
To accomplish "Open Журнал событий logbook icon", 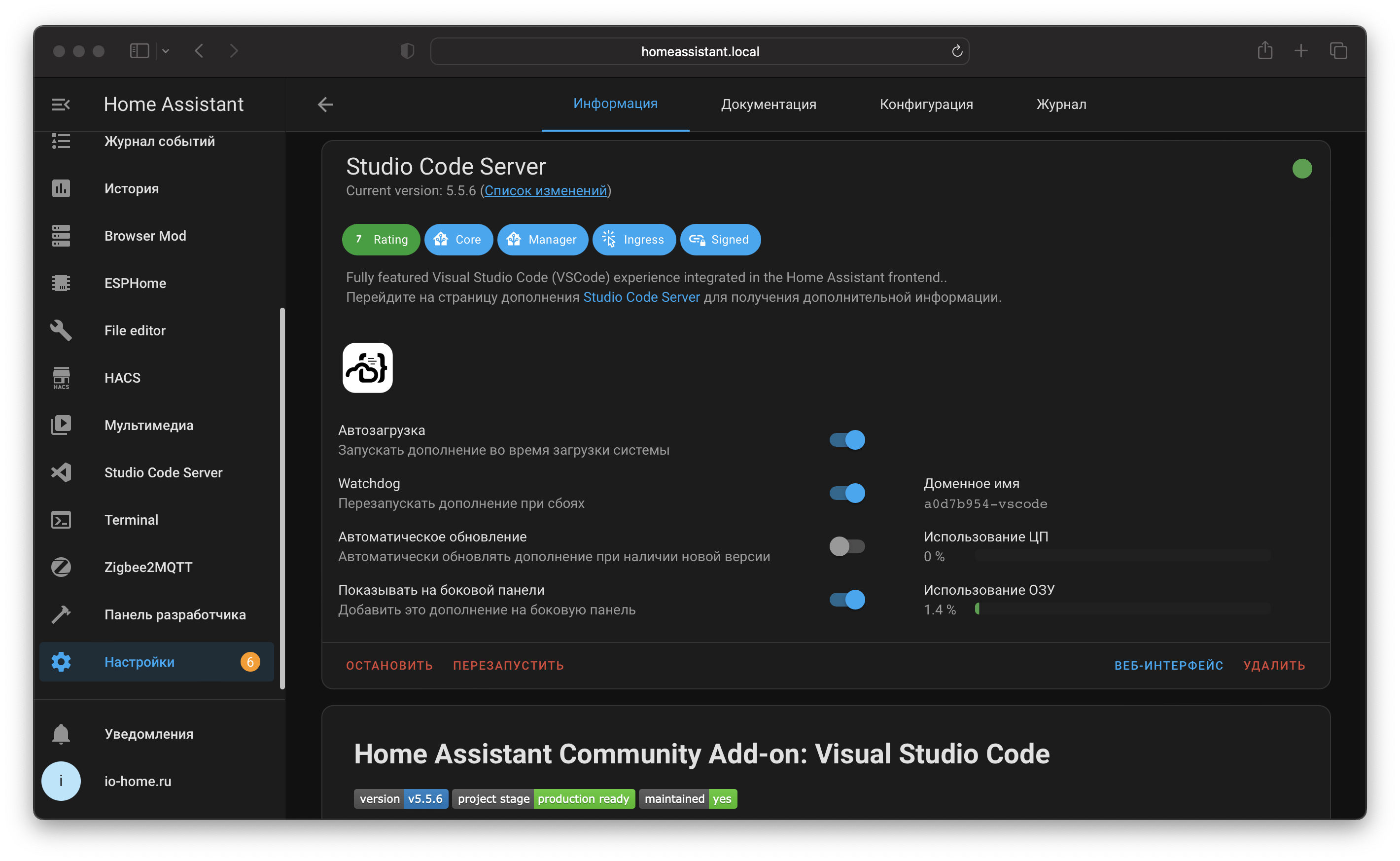I will (x=61, y=141).
